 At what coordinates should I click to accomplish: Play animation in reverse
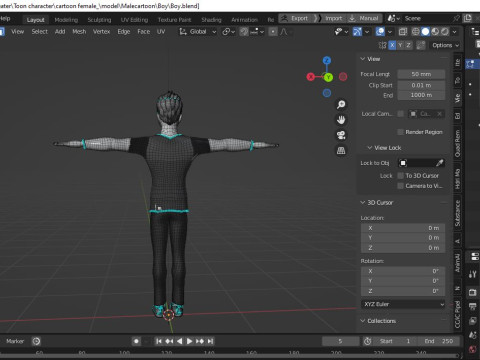(x=179, y=341)
